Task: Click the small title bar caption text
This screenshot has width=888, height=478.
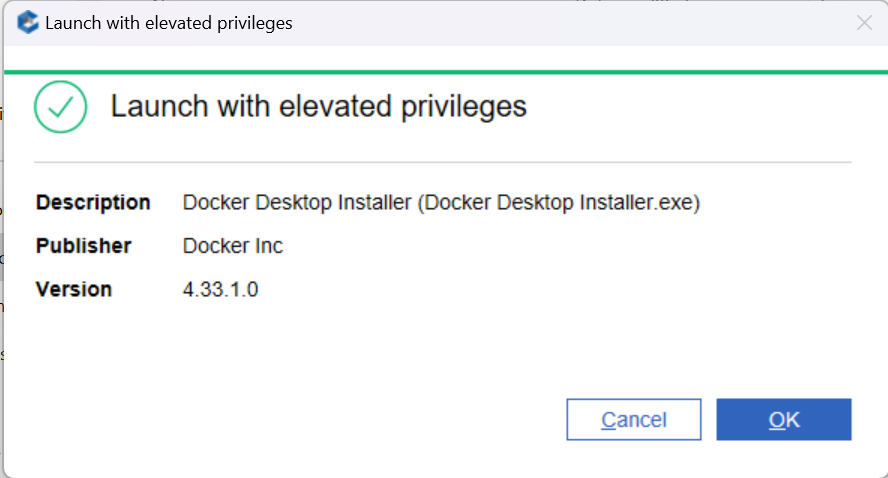Action: click(168, 23)
